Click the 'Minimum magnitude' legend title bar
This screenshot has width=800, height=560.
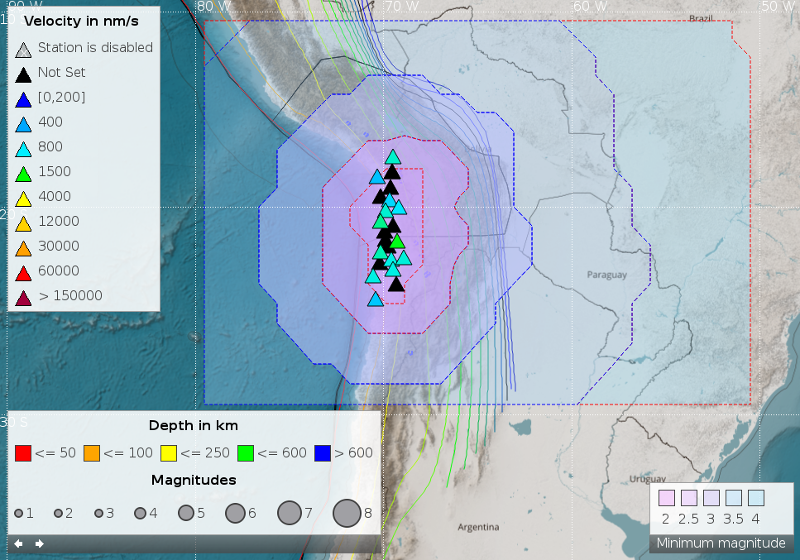coord(720,543)
